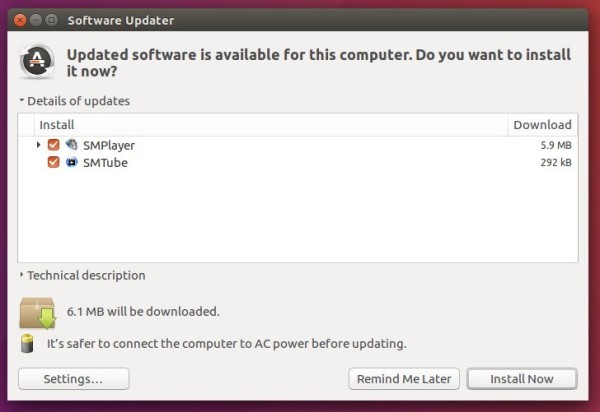600x412 pixels.
Task: Select the SMPlayer row label
Action: tap(109, 146)
